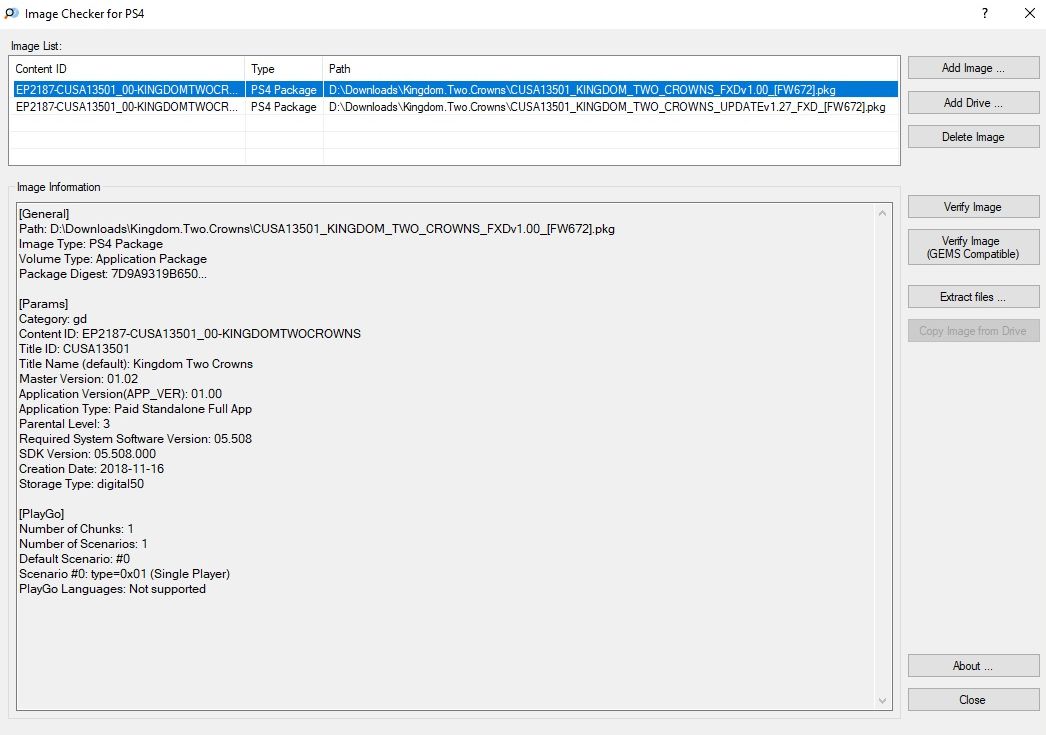Click the Image List: label
1046x735 pixels.
[x=36, y=46]
